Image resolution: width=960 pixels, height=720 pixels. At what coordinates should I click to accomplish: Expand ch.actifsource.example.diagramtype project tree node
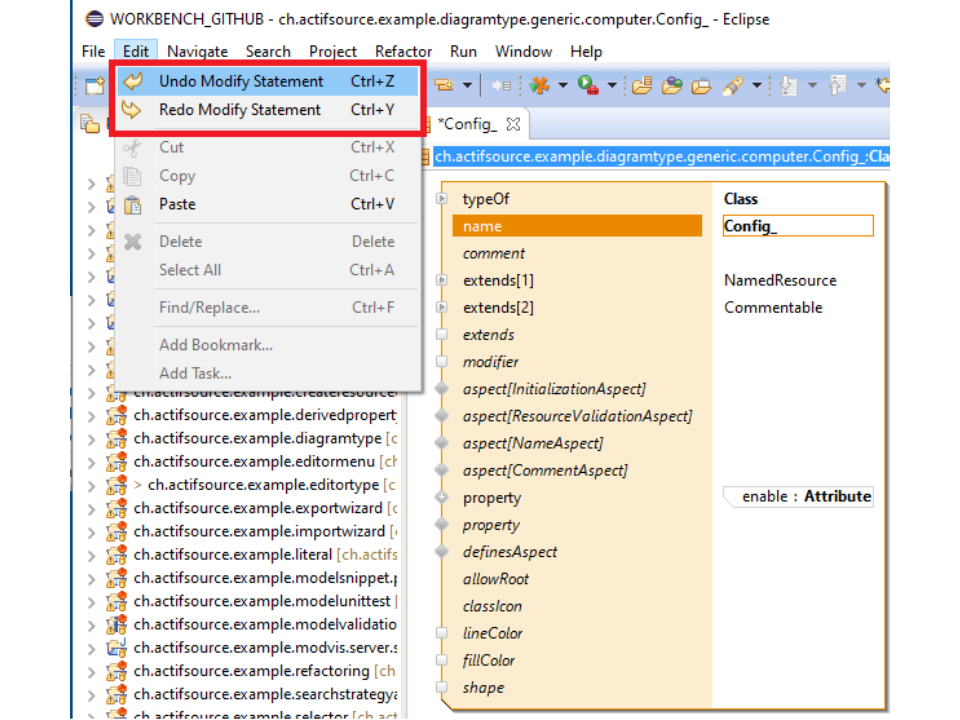pyautogui.click(x=92, y=439)
